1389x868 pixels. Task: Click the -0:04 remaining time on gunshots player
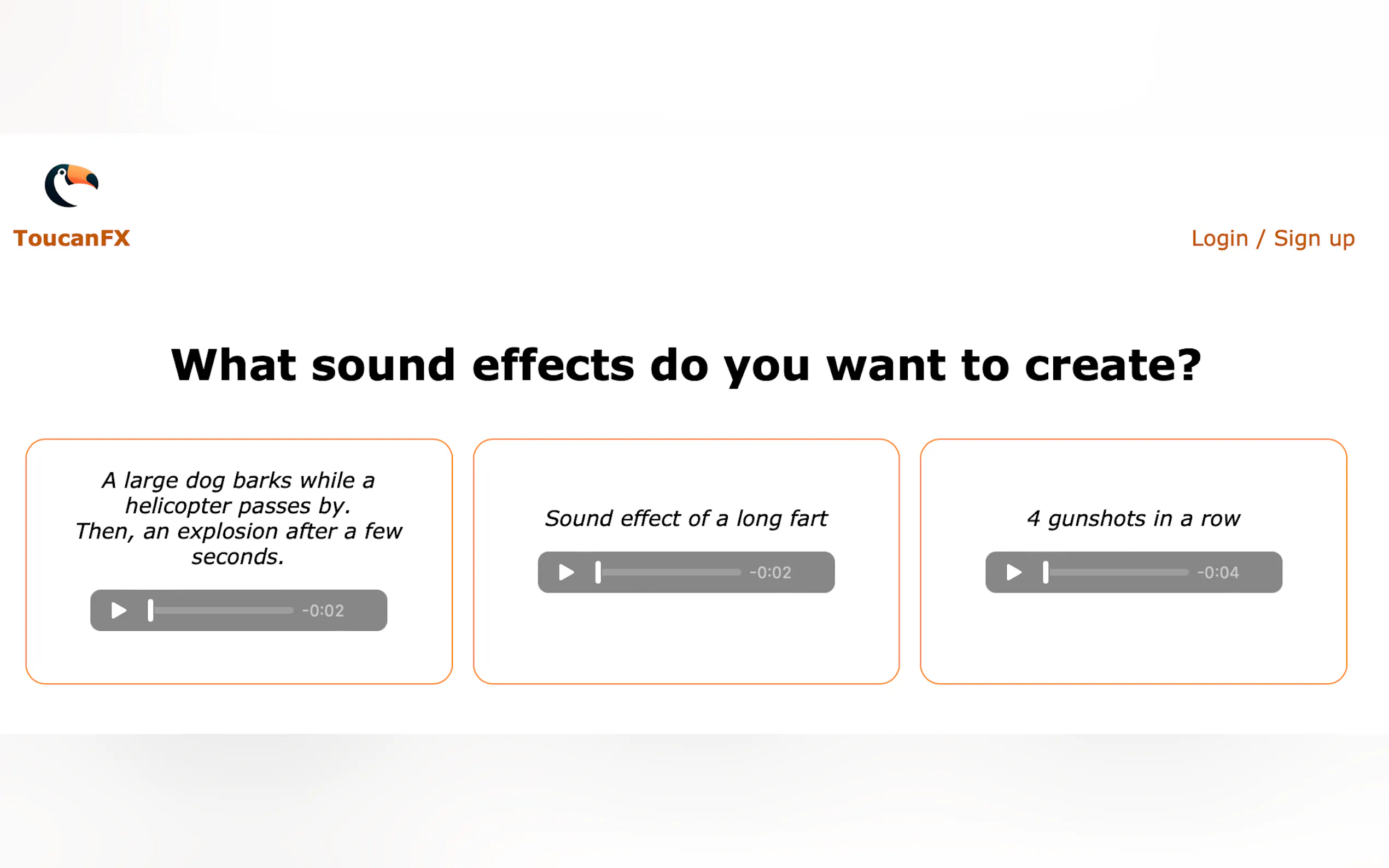pyautogui.click(x=1217, y=572)
